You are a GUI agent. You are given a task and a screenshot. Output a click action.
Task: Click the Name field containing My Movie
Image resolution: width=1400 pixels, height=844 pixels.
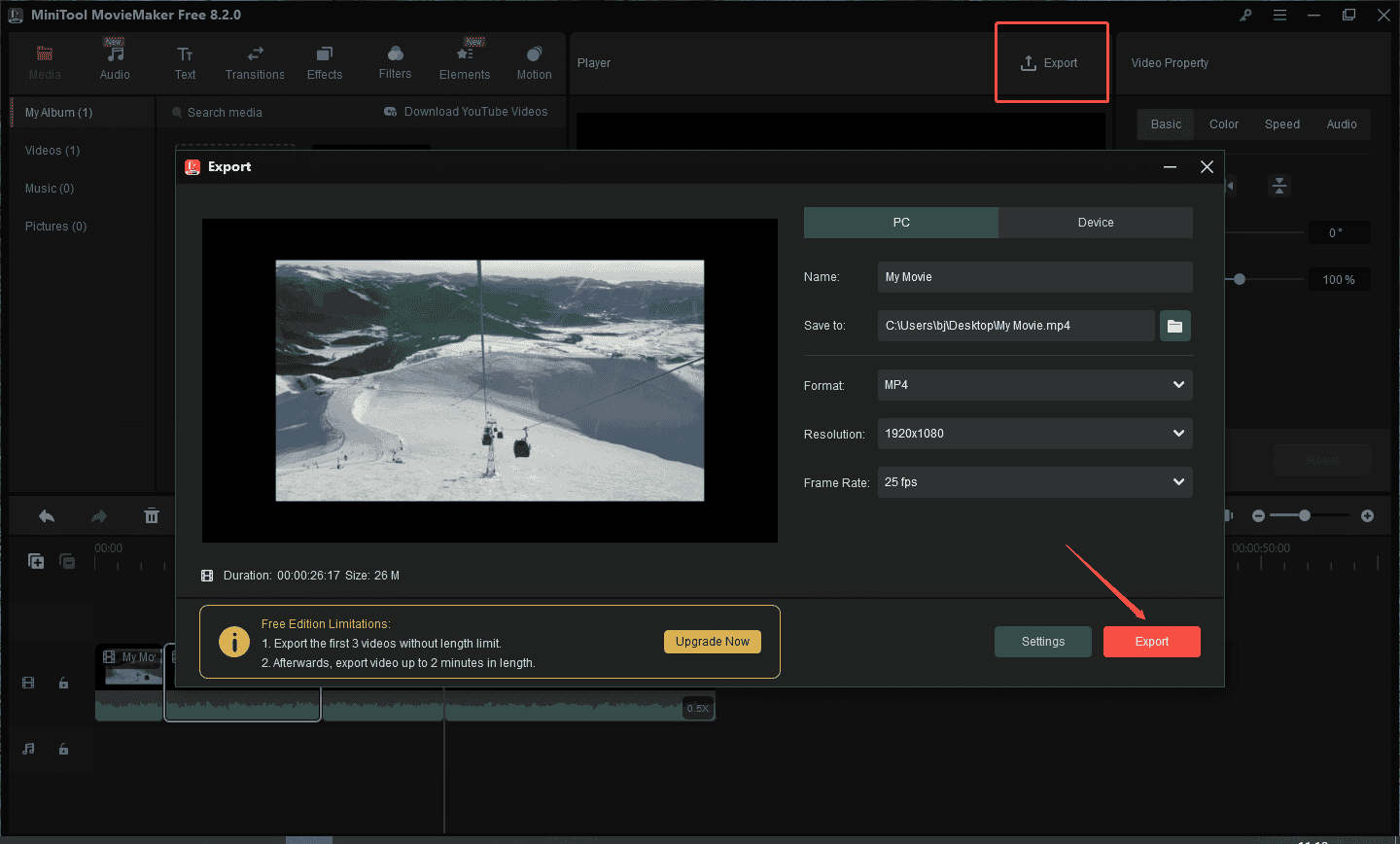tap(1034, 277)
